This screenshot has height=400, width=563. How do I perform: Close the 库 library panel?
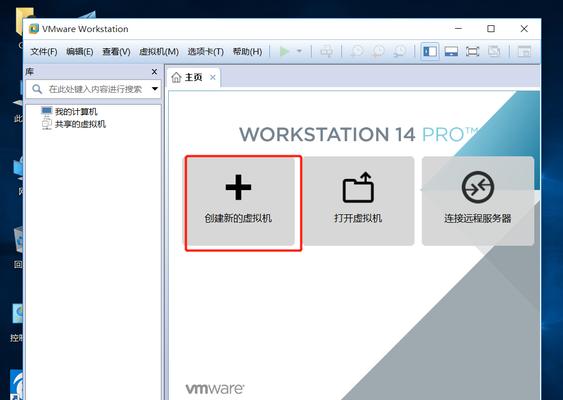(x=154, y=72)
